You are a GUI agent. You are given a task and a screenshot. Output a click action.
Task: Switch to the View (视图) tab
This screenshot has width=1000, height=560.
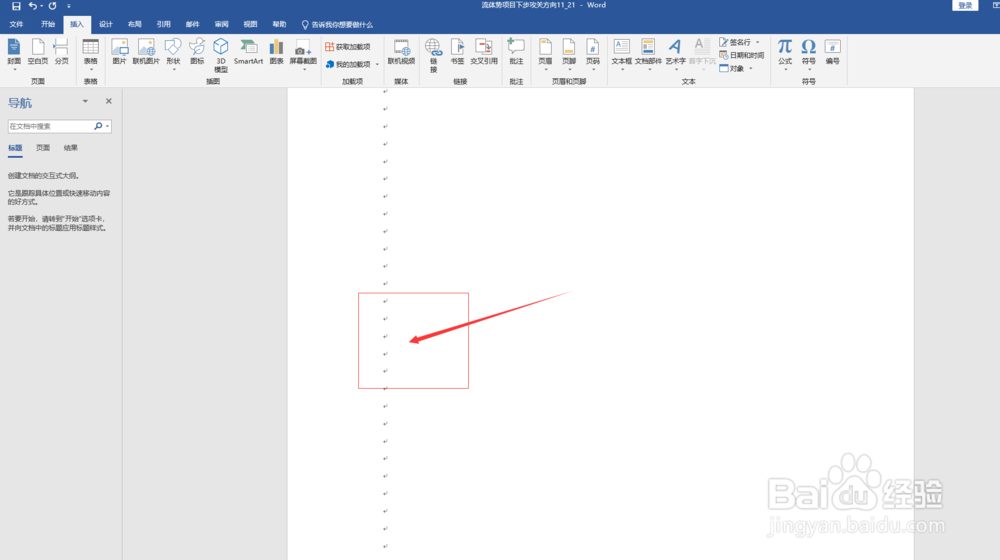pyautogui.click(x=251, y=24)
